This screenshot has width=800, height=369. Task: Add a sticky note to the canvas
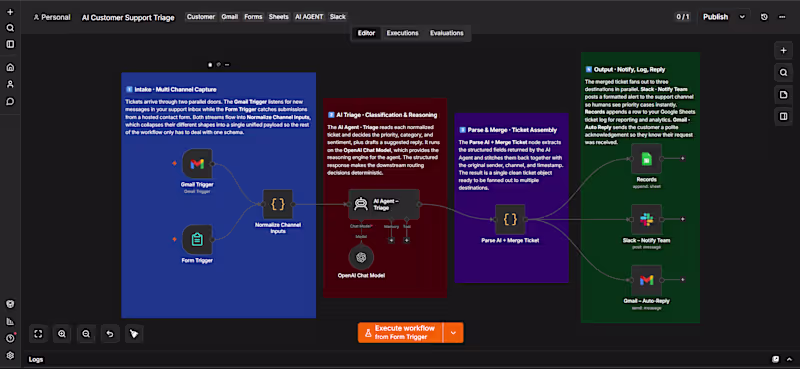783,95
